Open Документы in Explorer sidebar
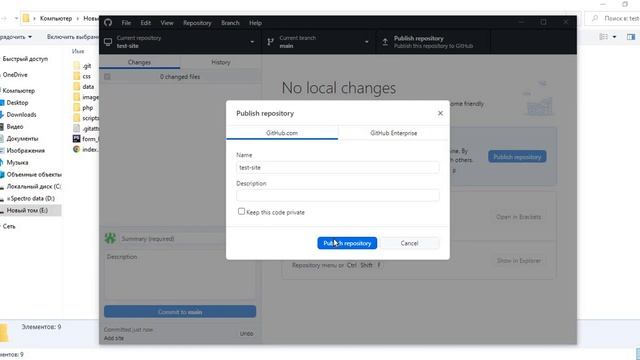The height and width of the screenshot is (360, 640). click(22, 139)
